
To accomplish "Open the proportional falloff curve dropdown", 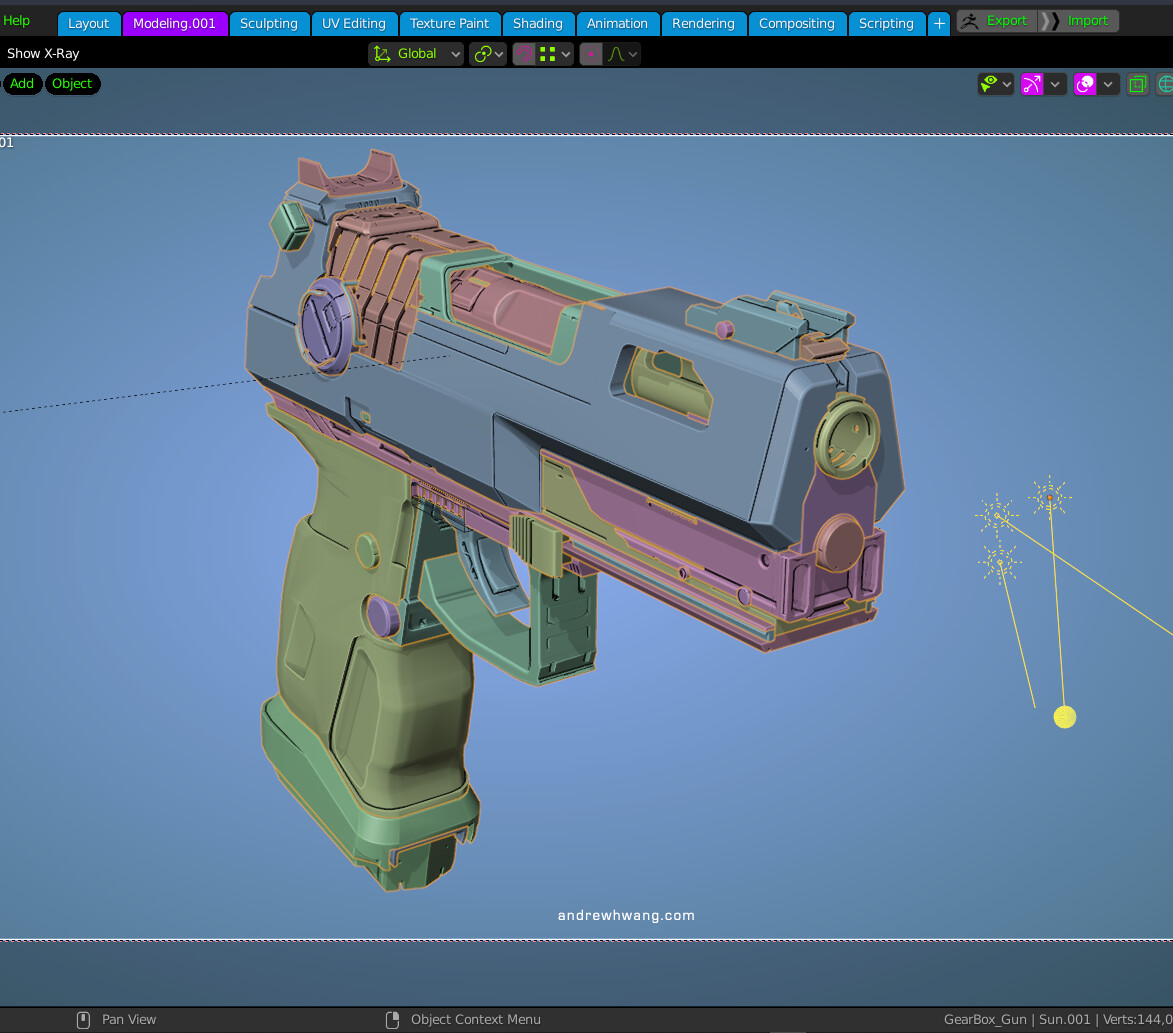I will click(x=622, y=54).
